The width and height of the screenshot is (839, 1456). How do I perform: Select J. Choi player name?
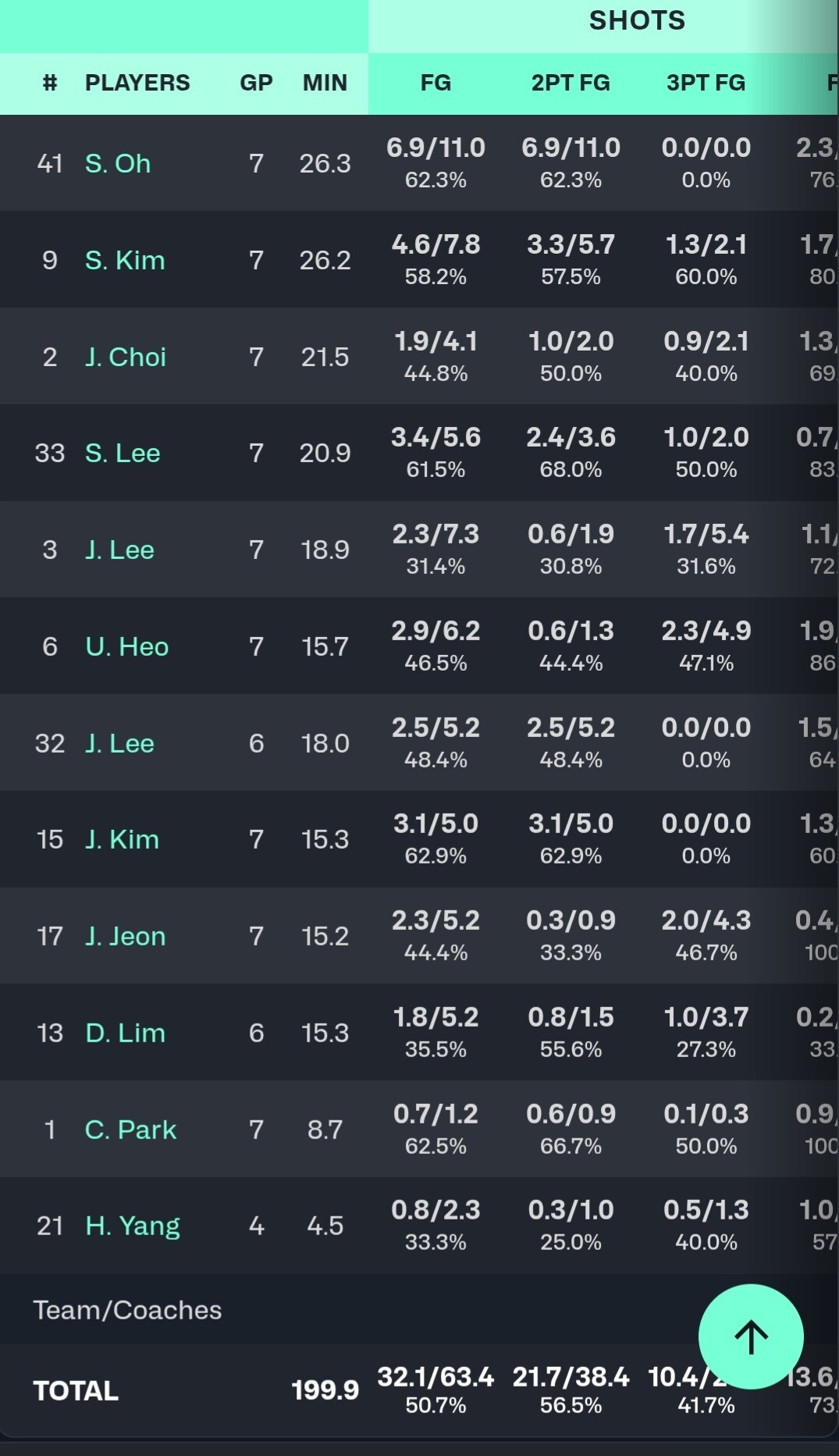pos(126,358)
